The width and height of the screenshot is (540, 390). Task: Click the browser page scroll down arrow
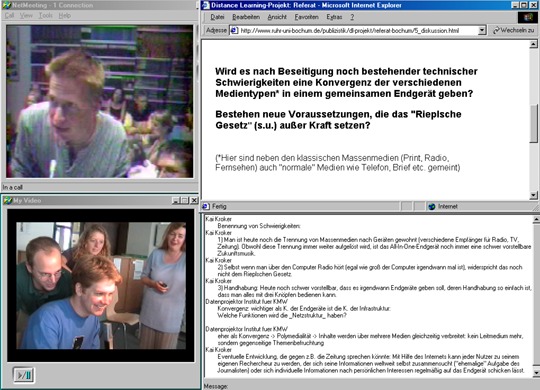pyautogui.click(x=533, y=195)
